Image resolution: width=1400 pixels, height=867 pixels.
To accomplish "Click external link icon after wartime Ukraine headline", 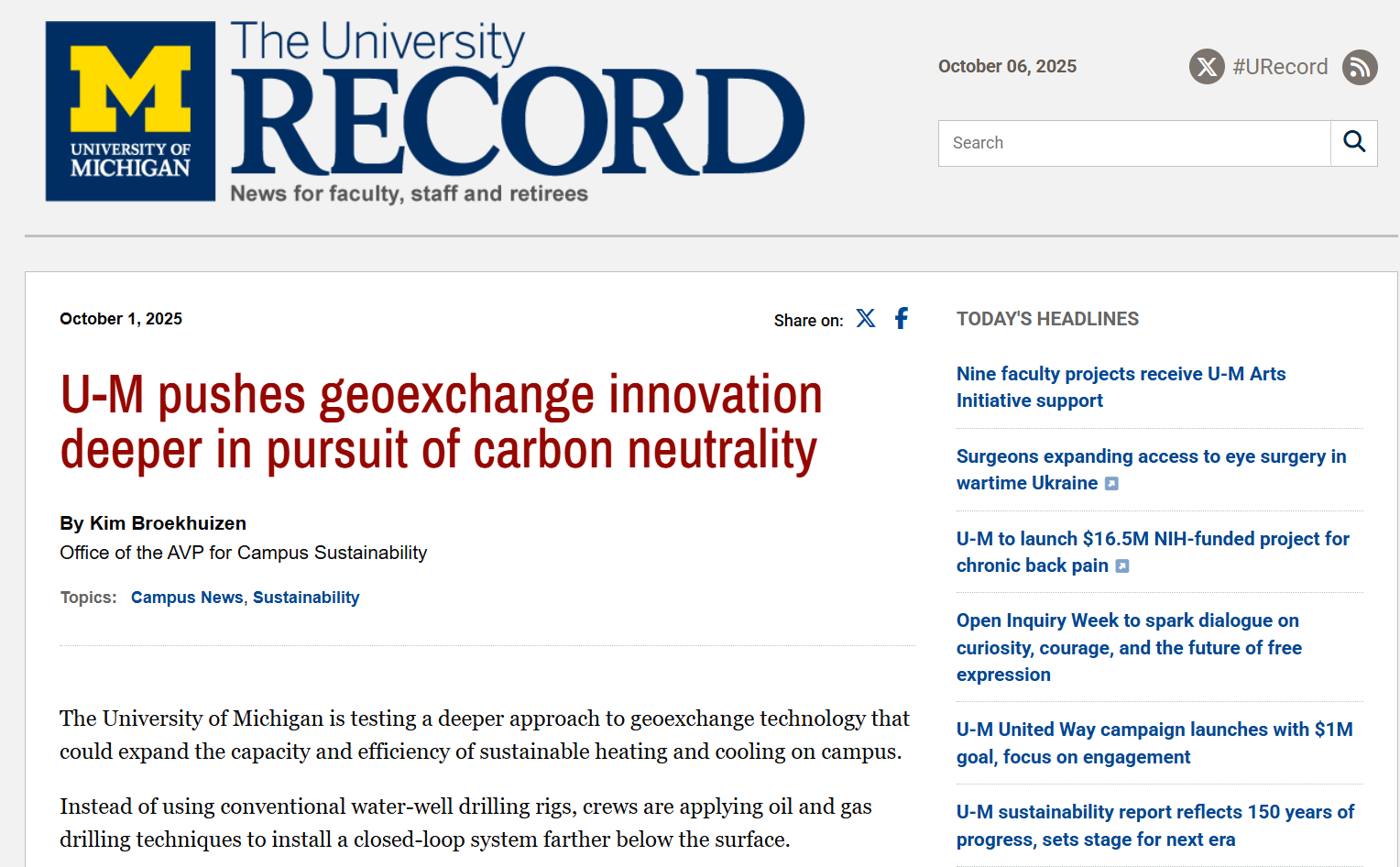I will (1111, 484).
